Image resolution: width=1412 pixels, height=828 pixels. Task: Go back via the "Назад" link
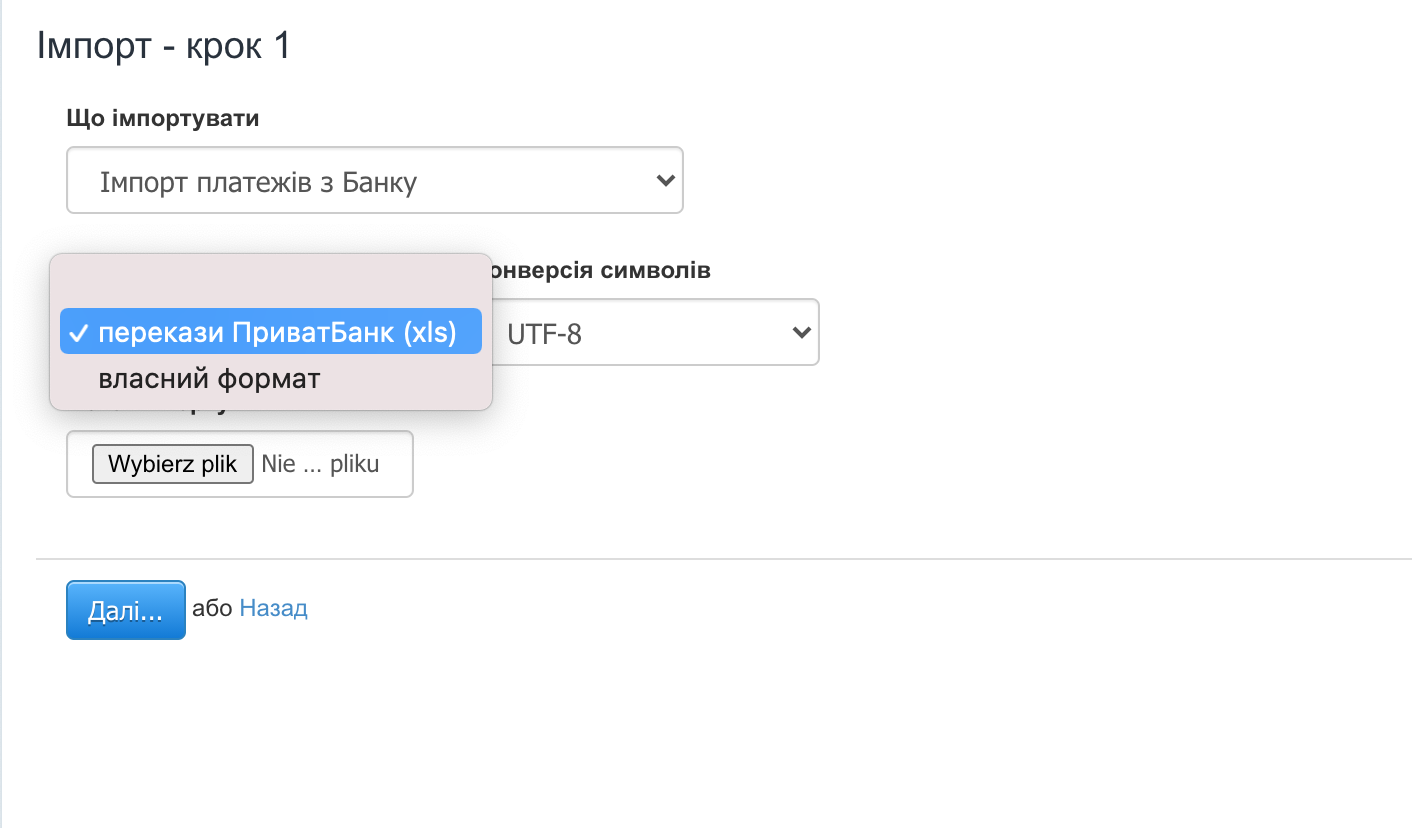(x=274, y=609)
